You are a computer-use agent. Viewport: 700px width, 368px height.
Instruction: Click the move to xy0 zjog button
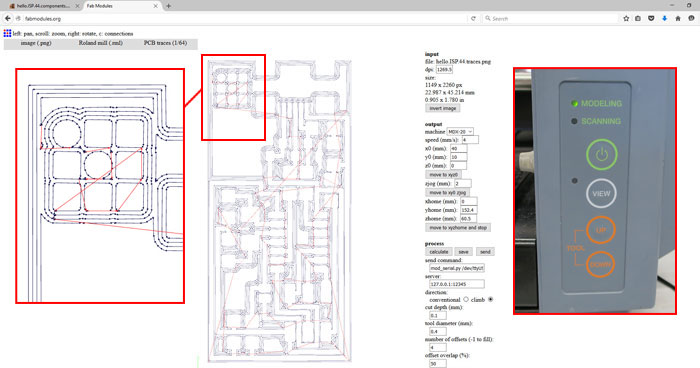click(x=447, y=192)
